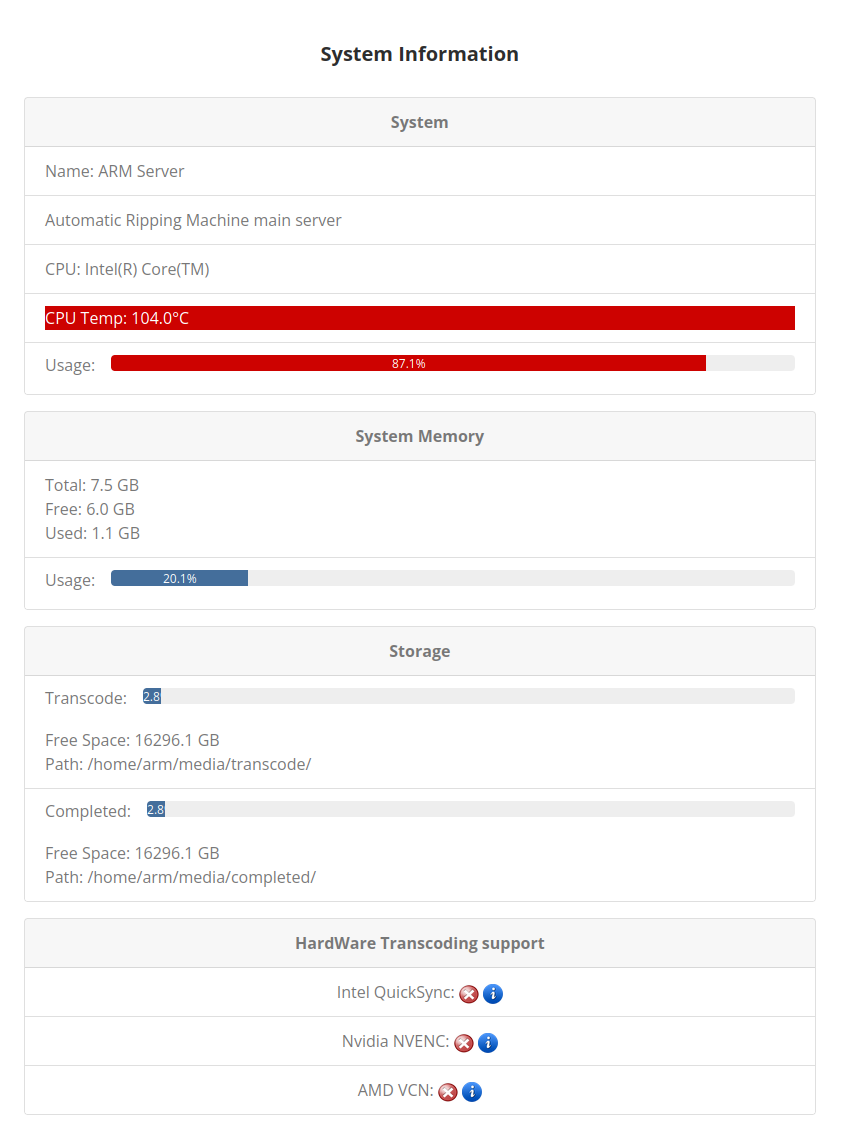The height and width of the screenshot is (1129, 865).
Task: Open the Nvidia NVENC info icon
Action: (487, 1042)
